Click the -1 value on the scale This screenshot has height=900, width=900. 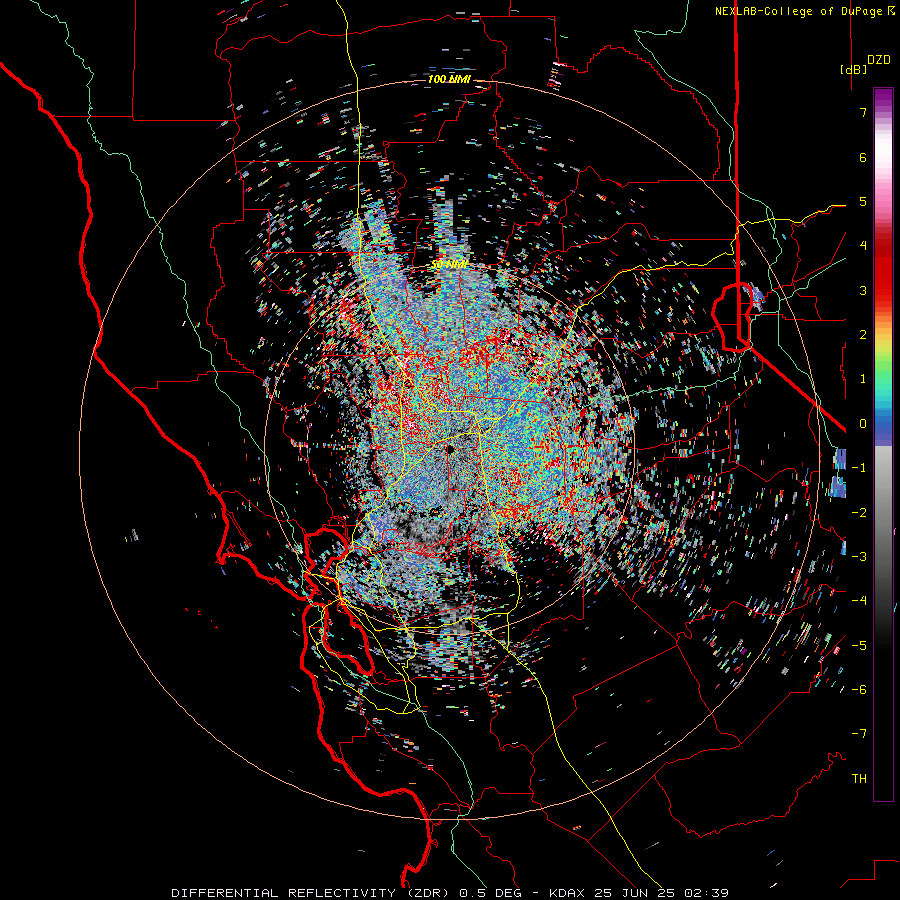coord(859,468)
